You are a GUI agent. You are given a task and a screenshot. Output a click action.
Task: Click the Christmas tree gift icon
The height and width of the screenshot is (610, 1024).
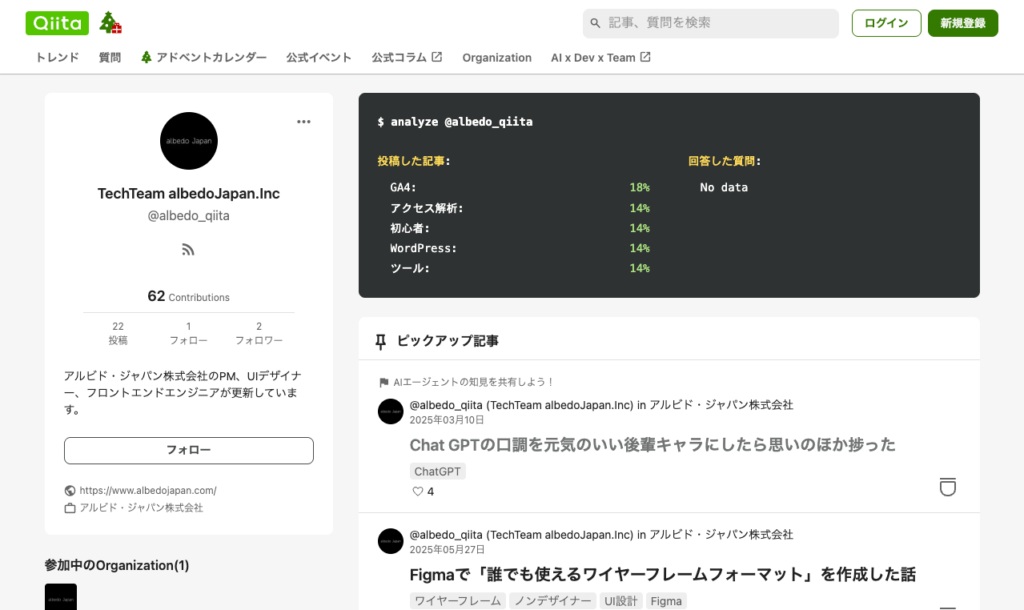pyautogui.click(x=110, y=23)
